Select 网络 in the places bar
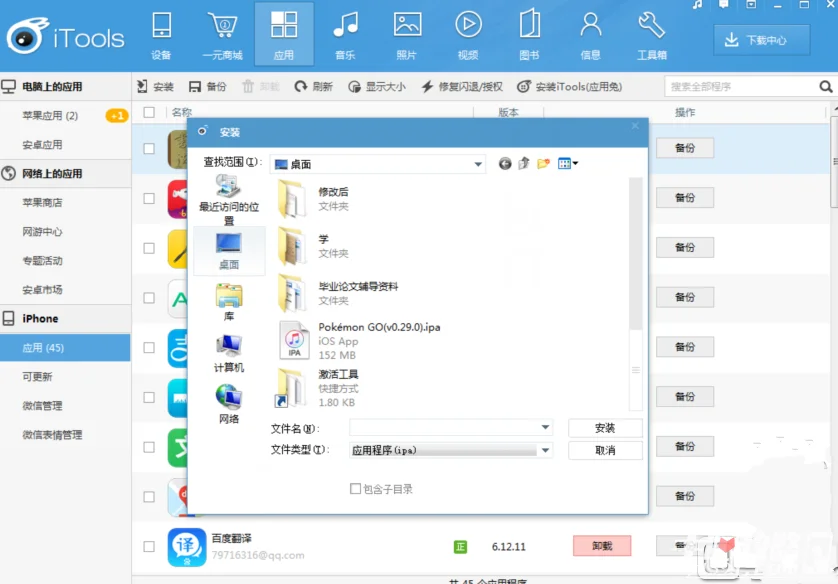Screen dimensions: 838x584 click(229, 404)
